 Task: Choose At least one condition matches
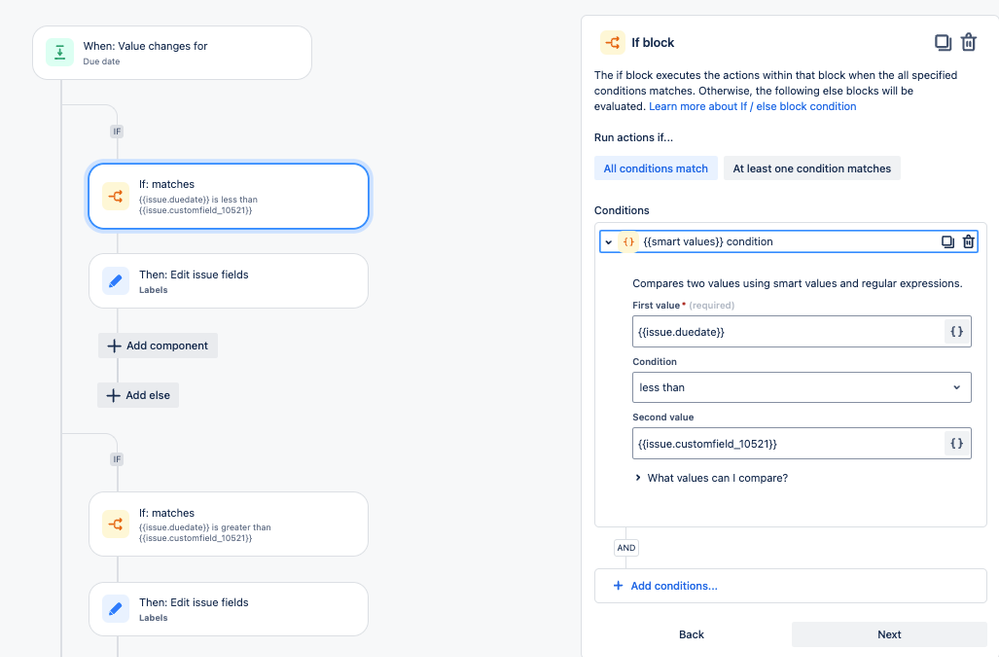pos(812,168)
